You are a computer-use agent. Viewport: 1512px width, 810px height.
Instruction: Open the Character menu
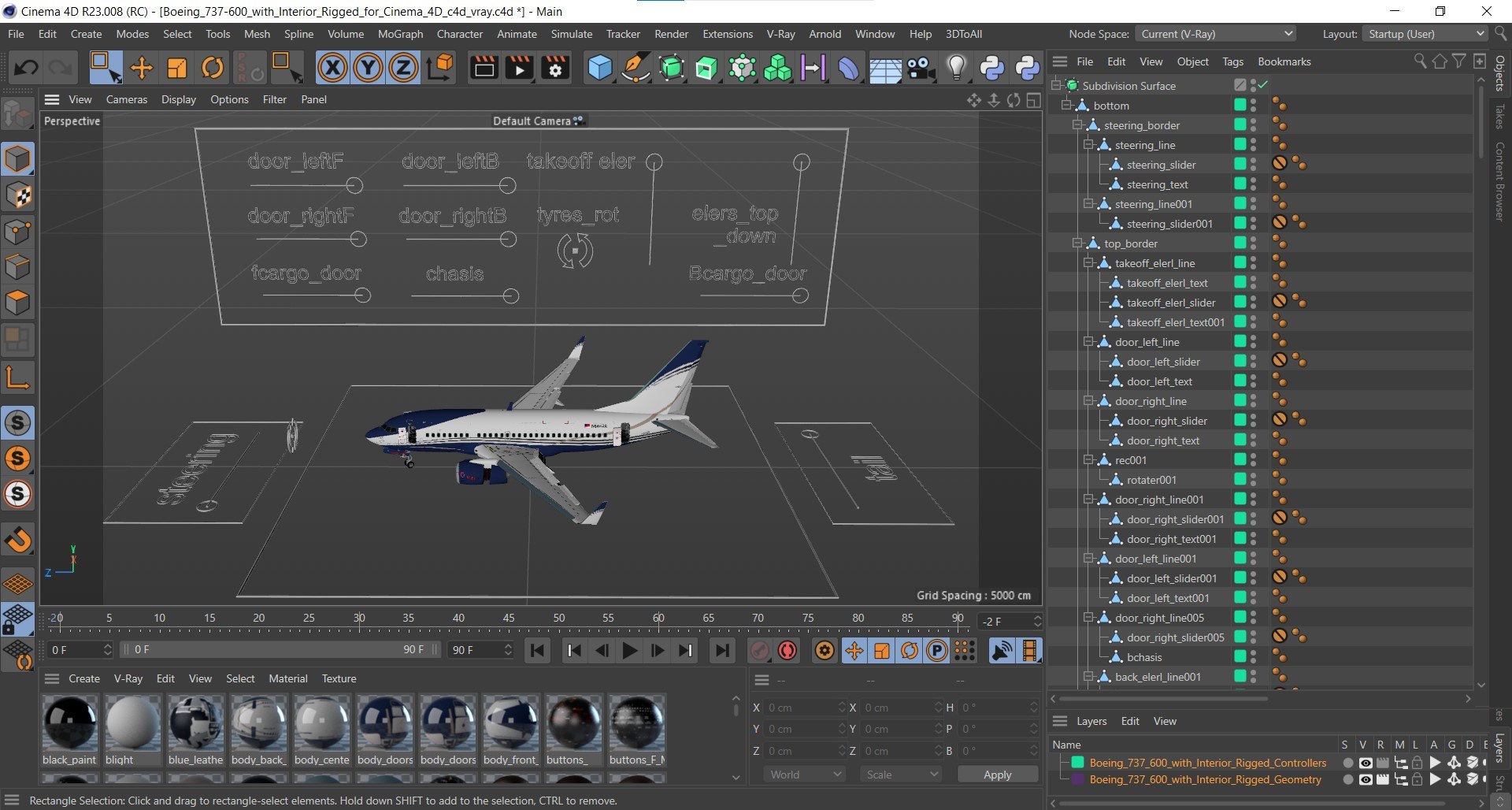[x=460, y=34]
